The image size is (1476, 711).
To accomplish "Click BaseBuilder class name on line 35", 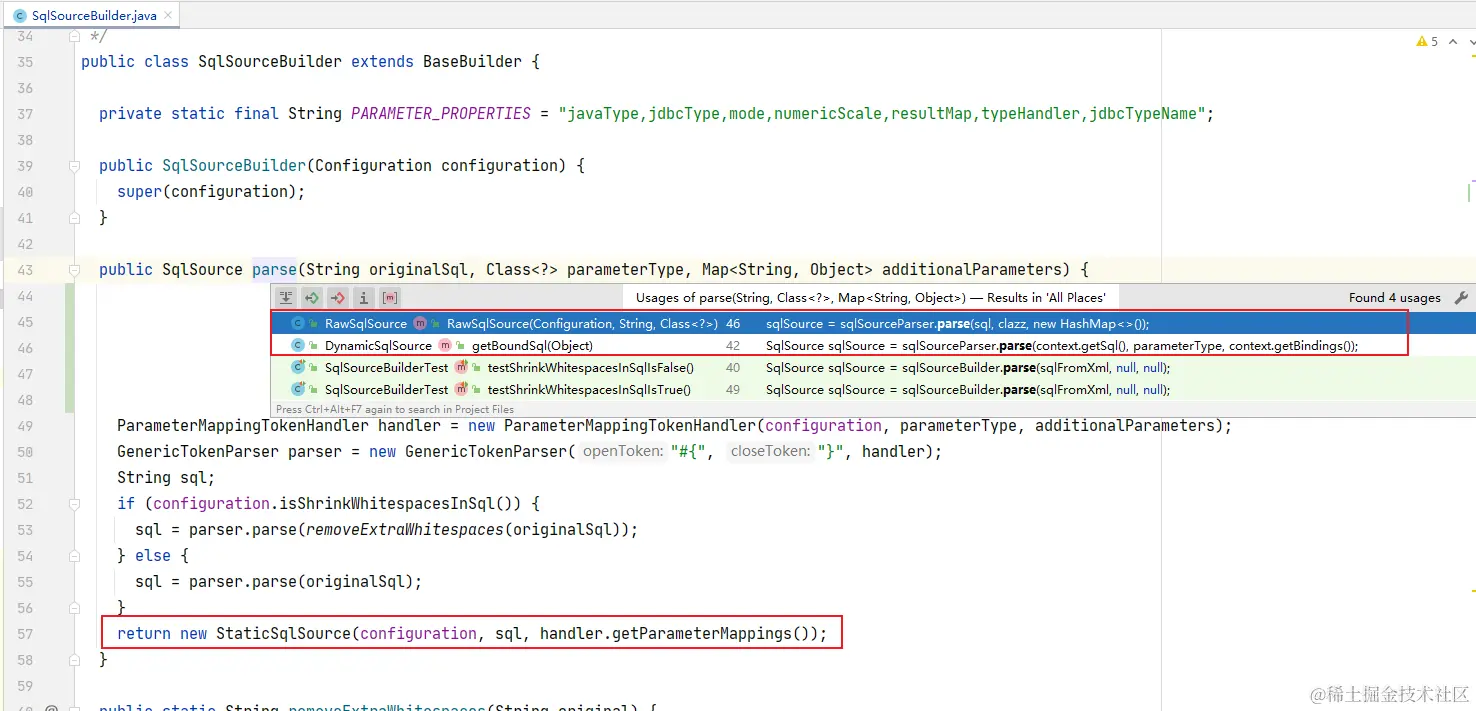I will pyautogui.click(x=472, y=62).
